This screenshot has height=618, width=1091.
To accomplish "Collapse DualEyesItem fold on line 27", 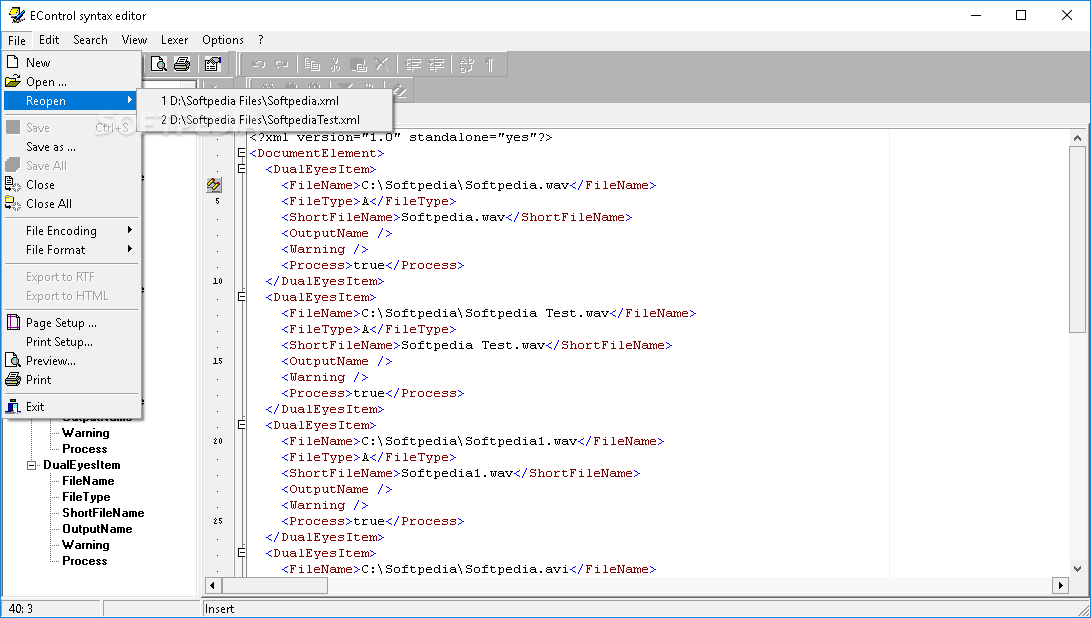I will (x=241, y=553).
